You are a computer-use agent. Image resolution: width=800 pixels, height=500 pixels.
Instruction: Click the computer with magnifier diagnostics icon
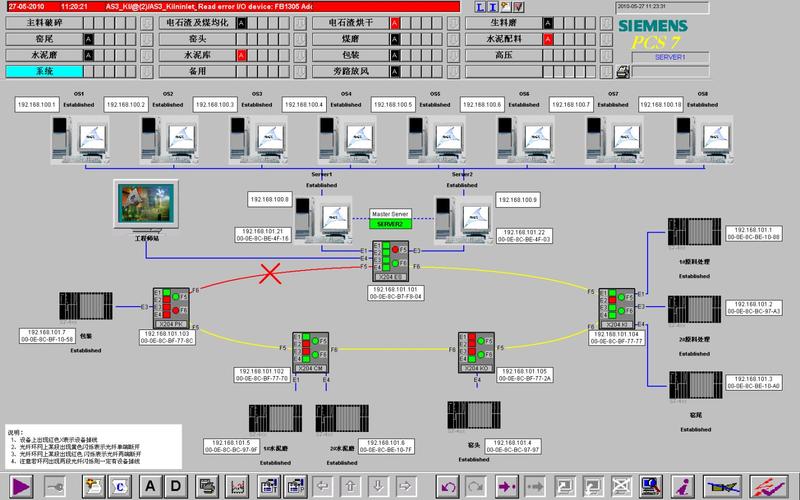[x=652, y=486]
